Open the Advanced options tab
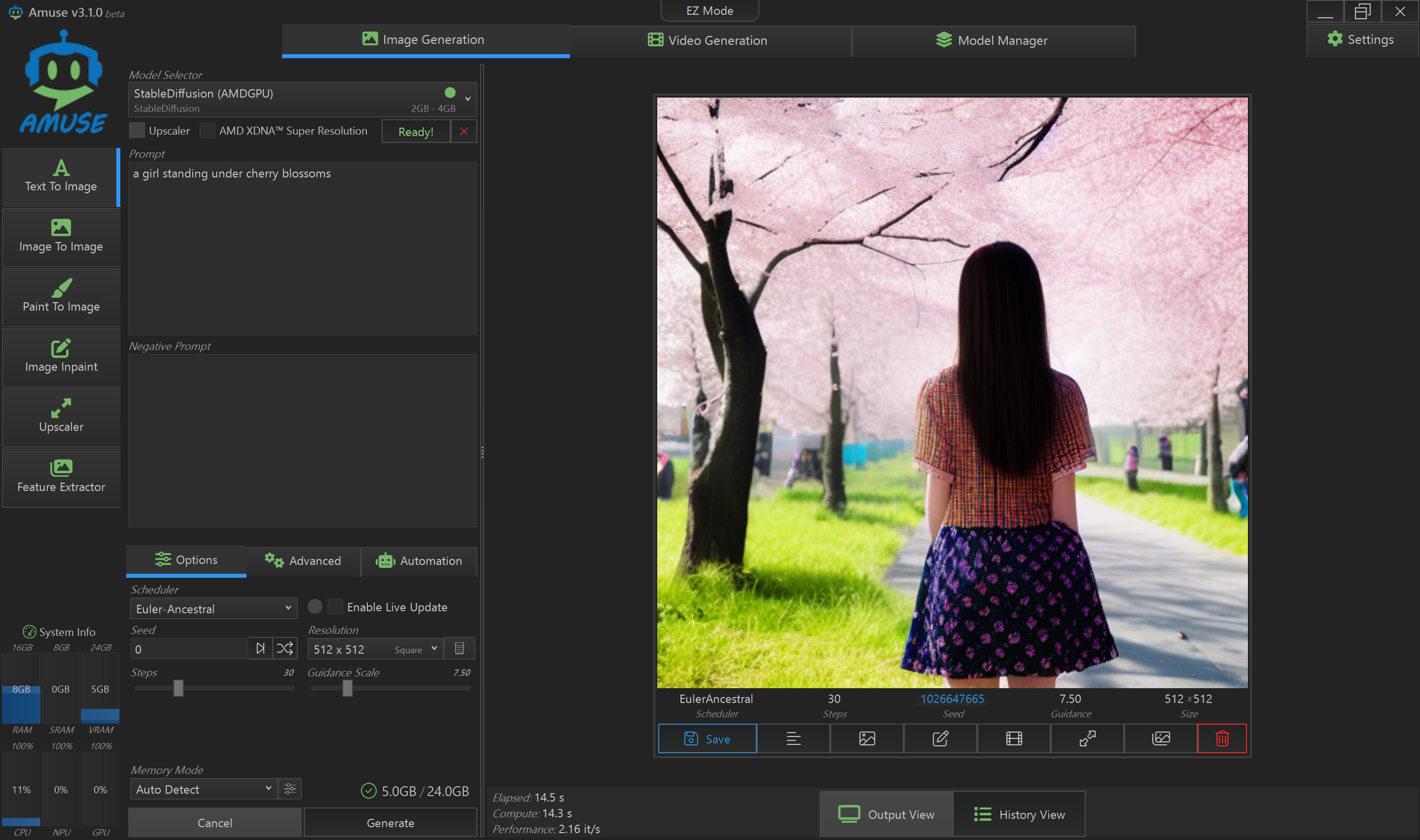This screenshot has height=840, width=1420. click(x=303, y=561)
